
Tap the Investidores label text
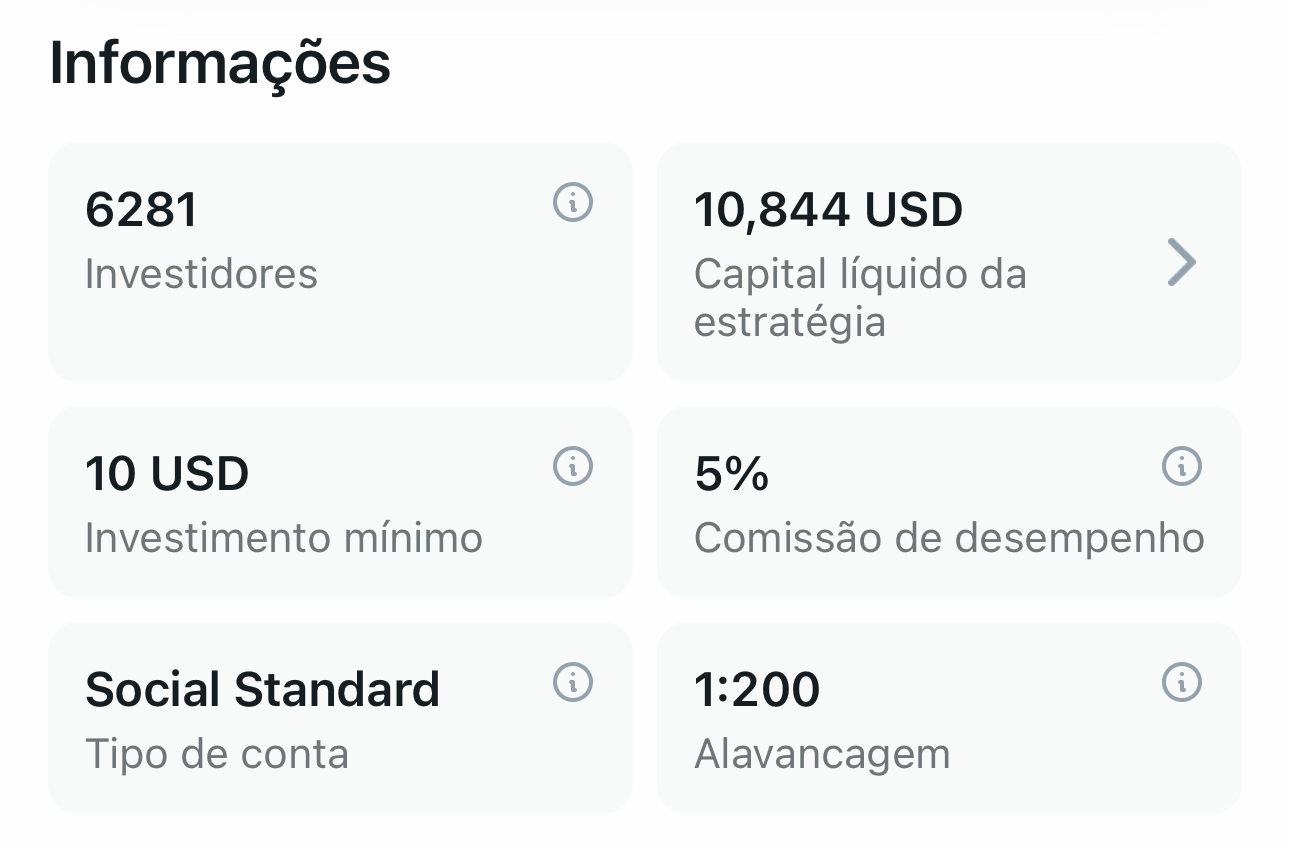tap(201, 274)
